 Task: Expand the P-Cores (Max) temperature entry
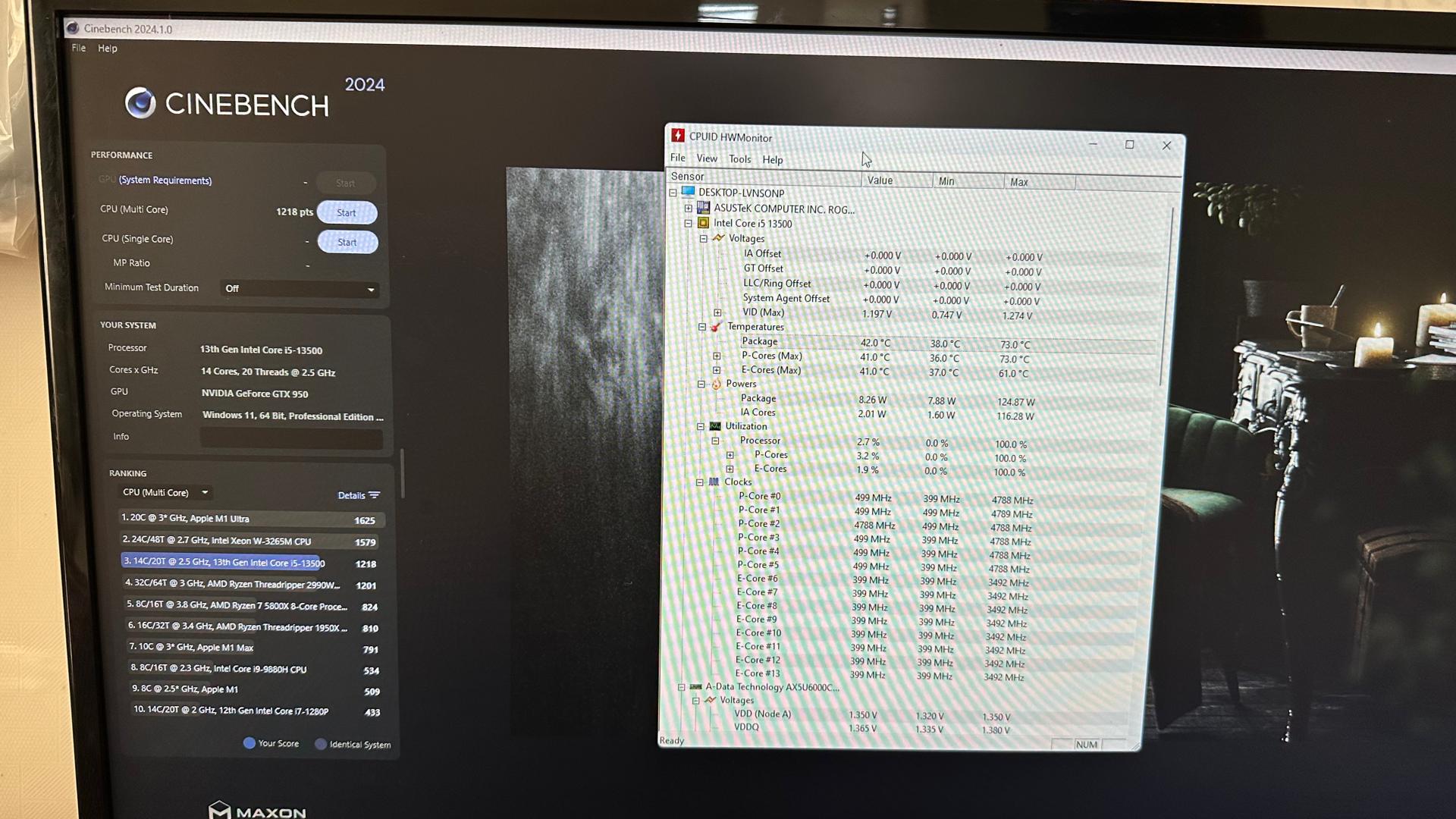click(x=717, y=356)
